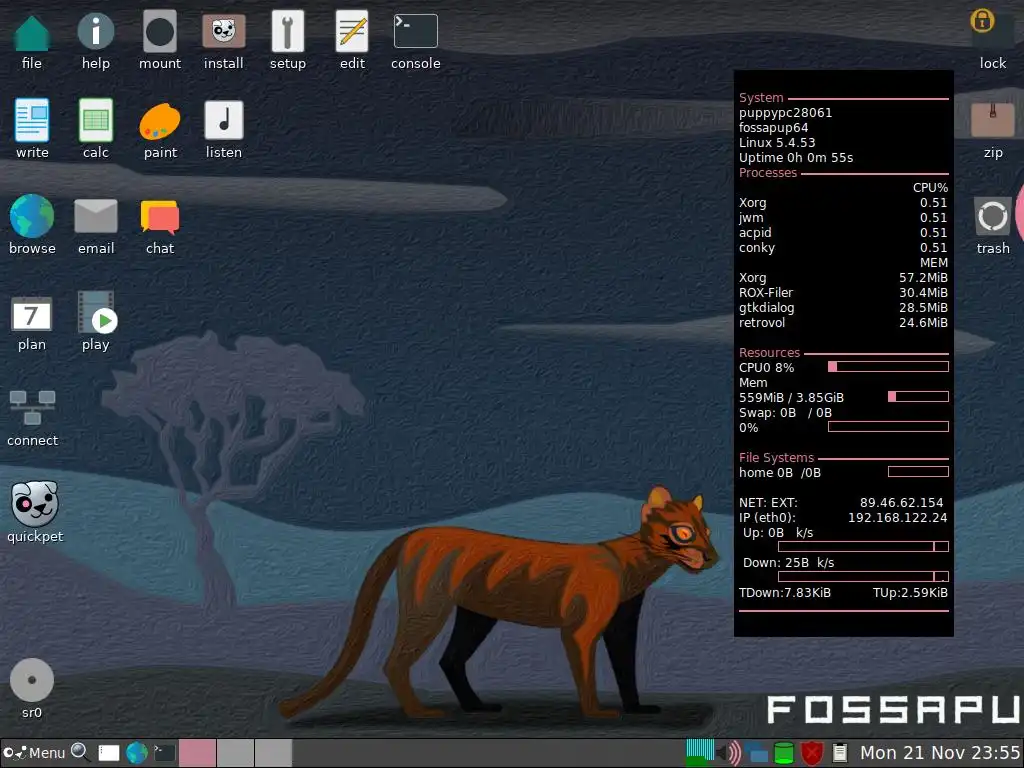Click the red firewall shield tray icon
Screen dimensions: 1024x768
[812, 753]
